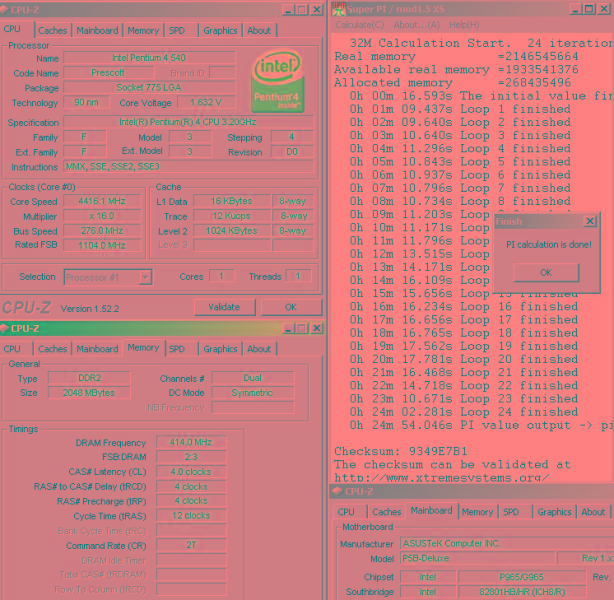Open Caches tab in the Memory CPU-Z window
This screenshot has width=614, height=600.
tap(52, 349)
